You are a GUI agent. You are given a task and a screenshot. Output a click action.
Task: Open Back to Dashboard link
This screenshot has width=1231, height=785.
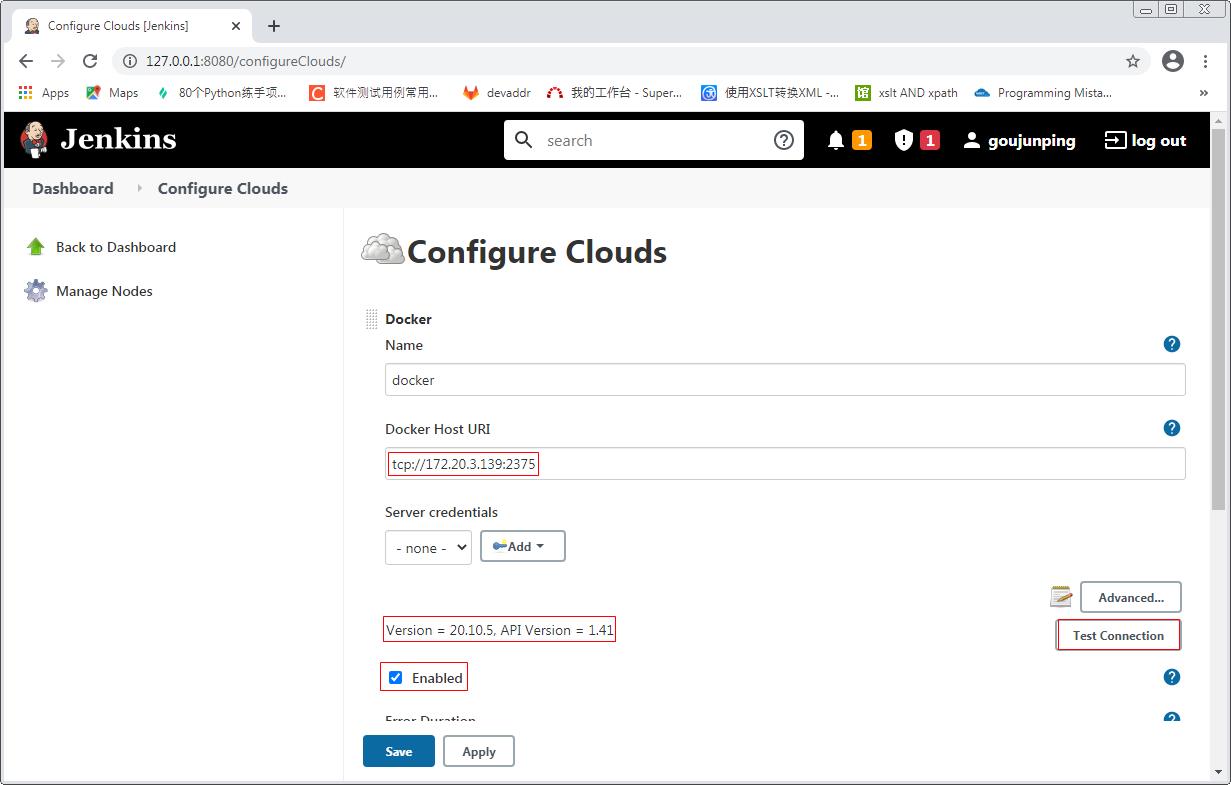pyautogui.click(x=116, y=247)
